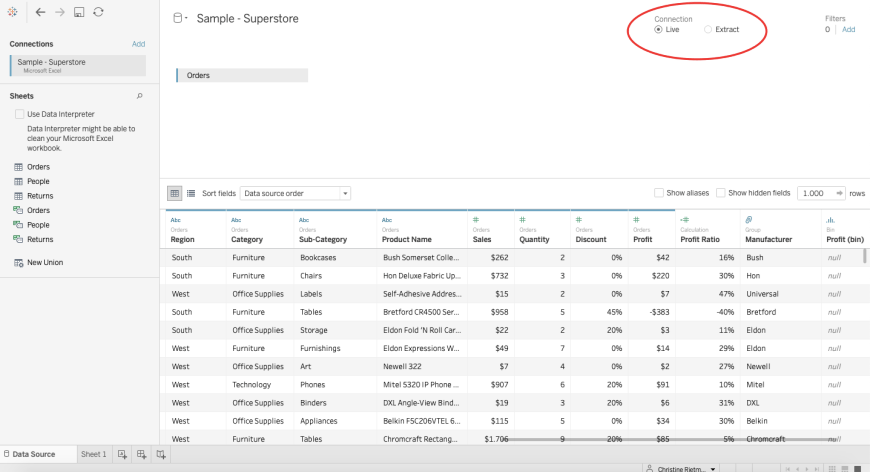Click the save disk icon
Screen dimensions: 870x472
click(79, 12)
